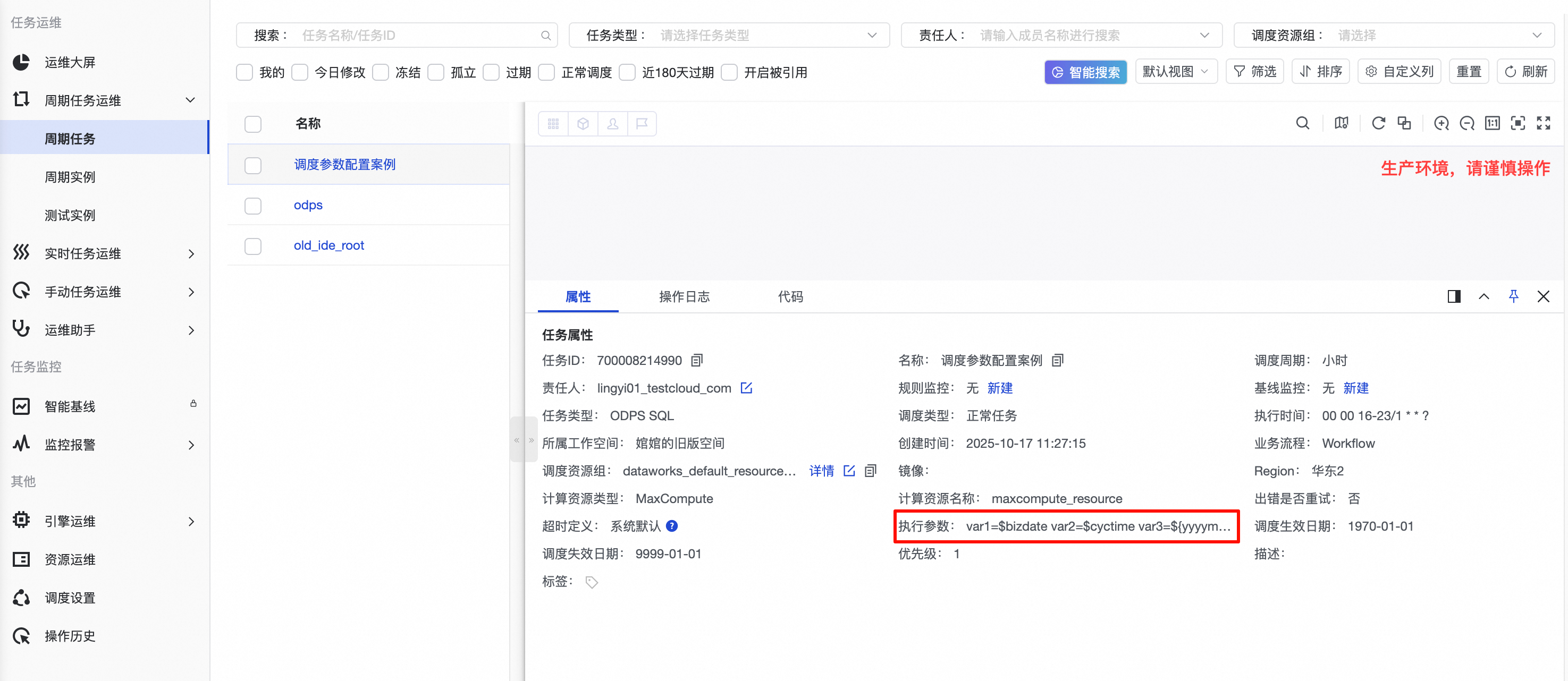Collapse the 周期任务运维 section
Screen dimensions: 1568x681
coord(190,100)
